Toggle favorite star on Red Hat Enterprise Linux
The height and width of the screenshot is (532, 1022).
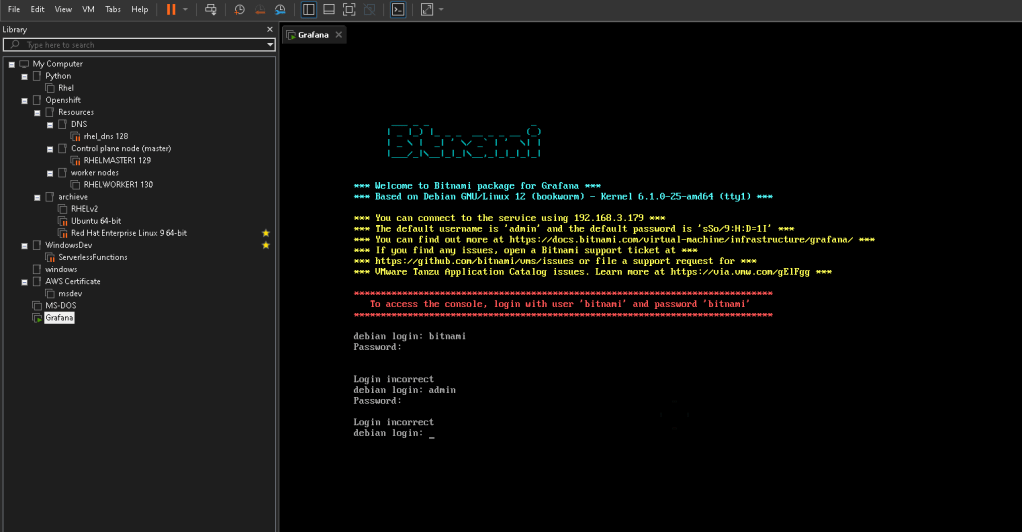pos(265,233)
